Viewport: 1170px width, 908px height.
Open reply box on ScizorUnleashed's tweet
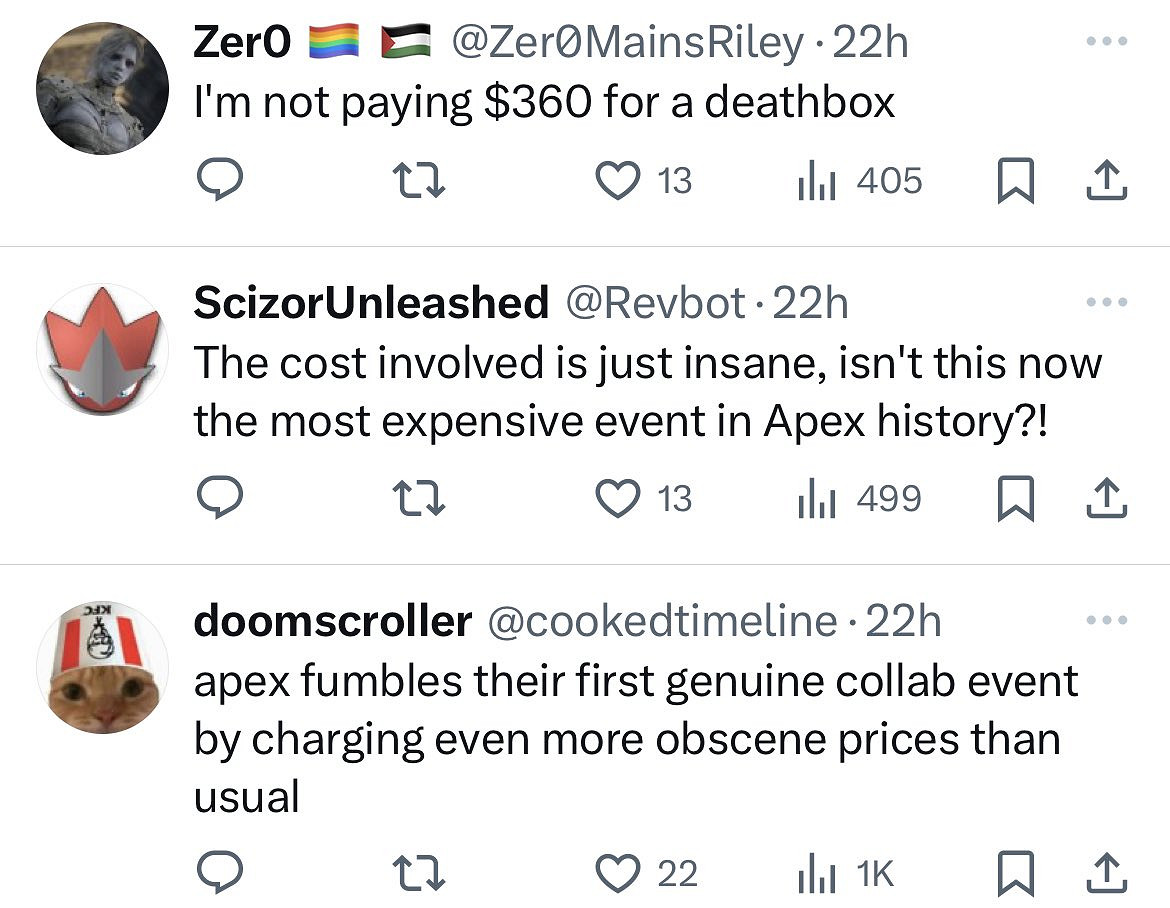(x=221, y=498)
